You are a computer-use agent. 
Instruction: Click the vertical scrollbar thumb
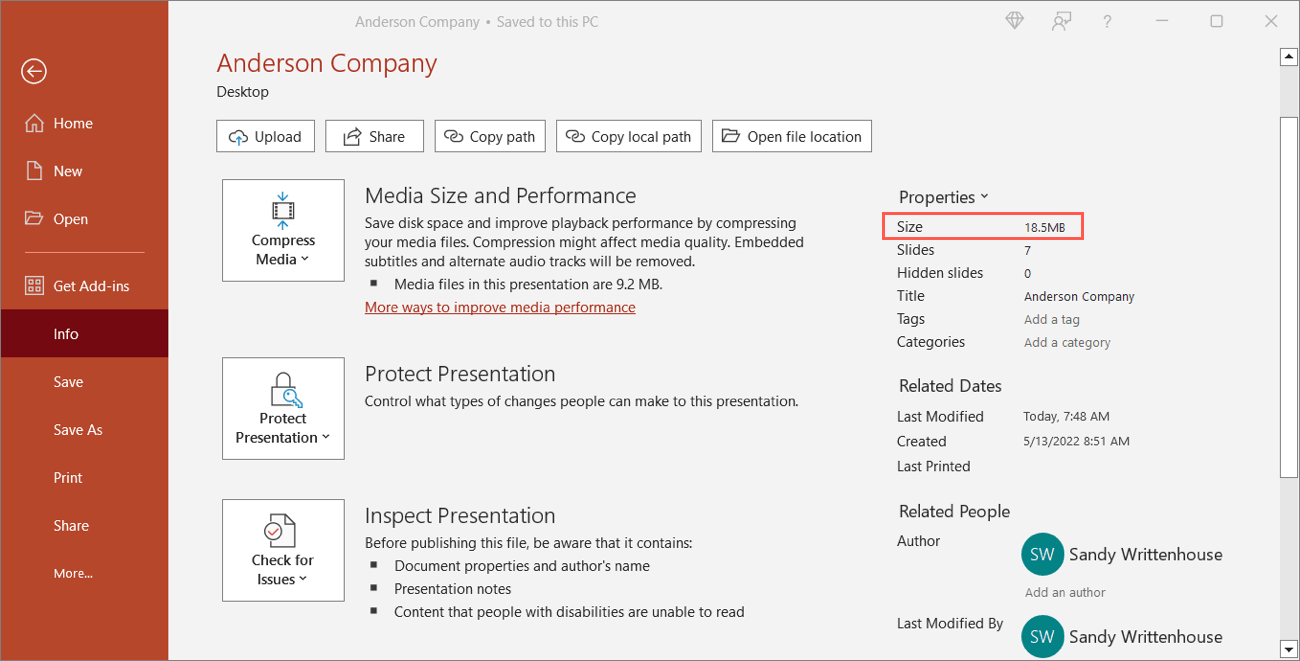(1289, 296)
